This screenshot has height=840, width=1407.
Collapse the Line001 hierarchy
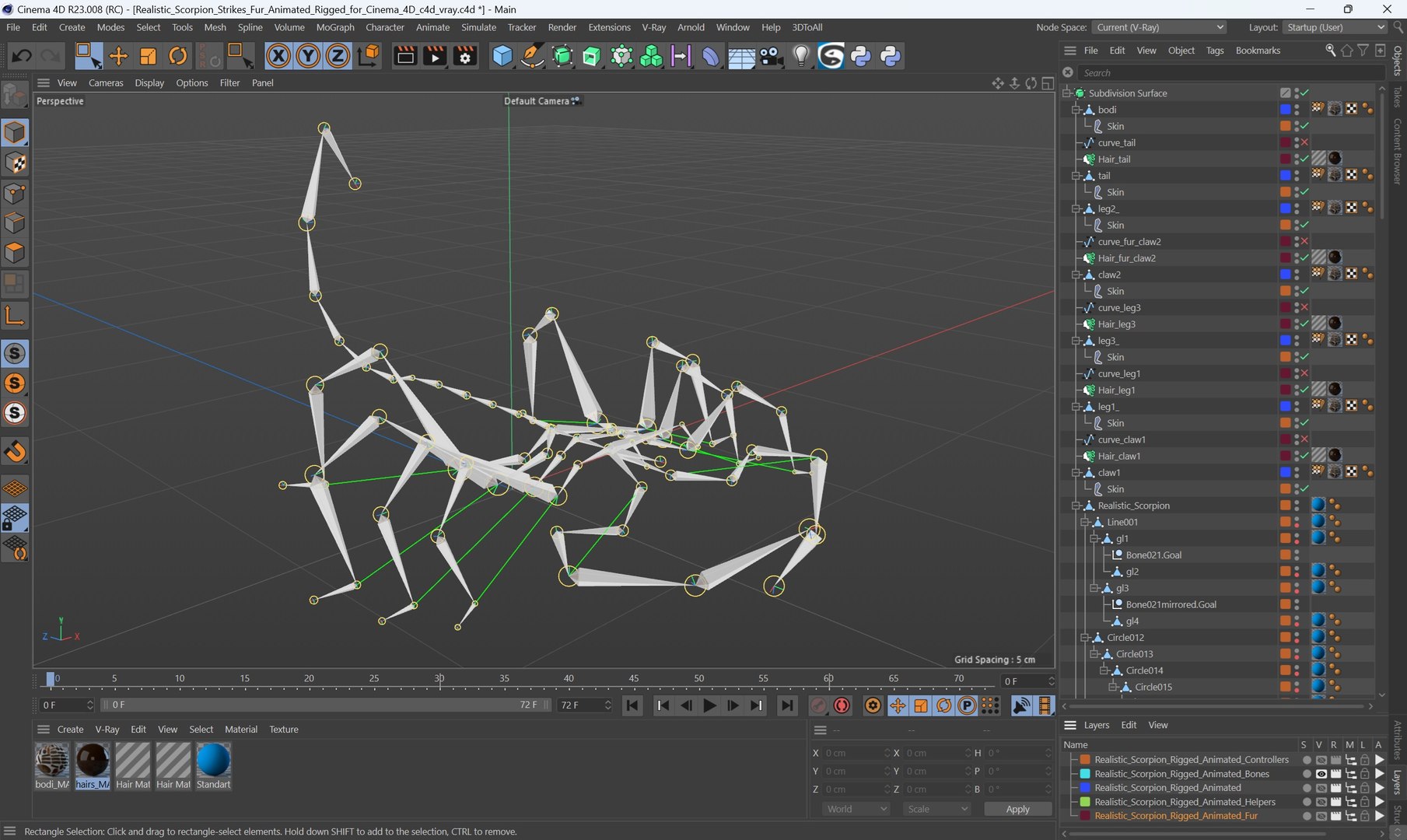(x=1085, y=522)
